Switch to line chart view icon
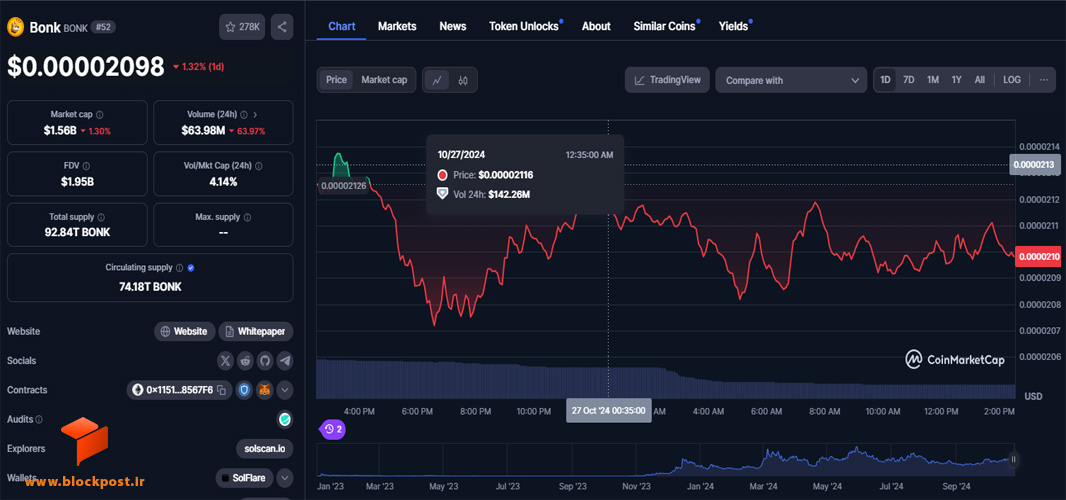Viewport: 1066px width, 500px height. coord(437,80)
